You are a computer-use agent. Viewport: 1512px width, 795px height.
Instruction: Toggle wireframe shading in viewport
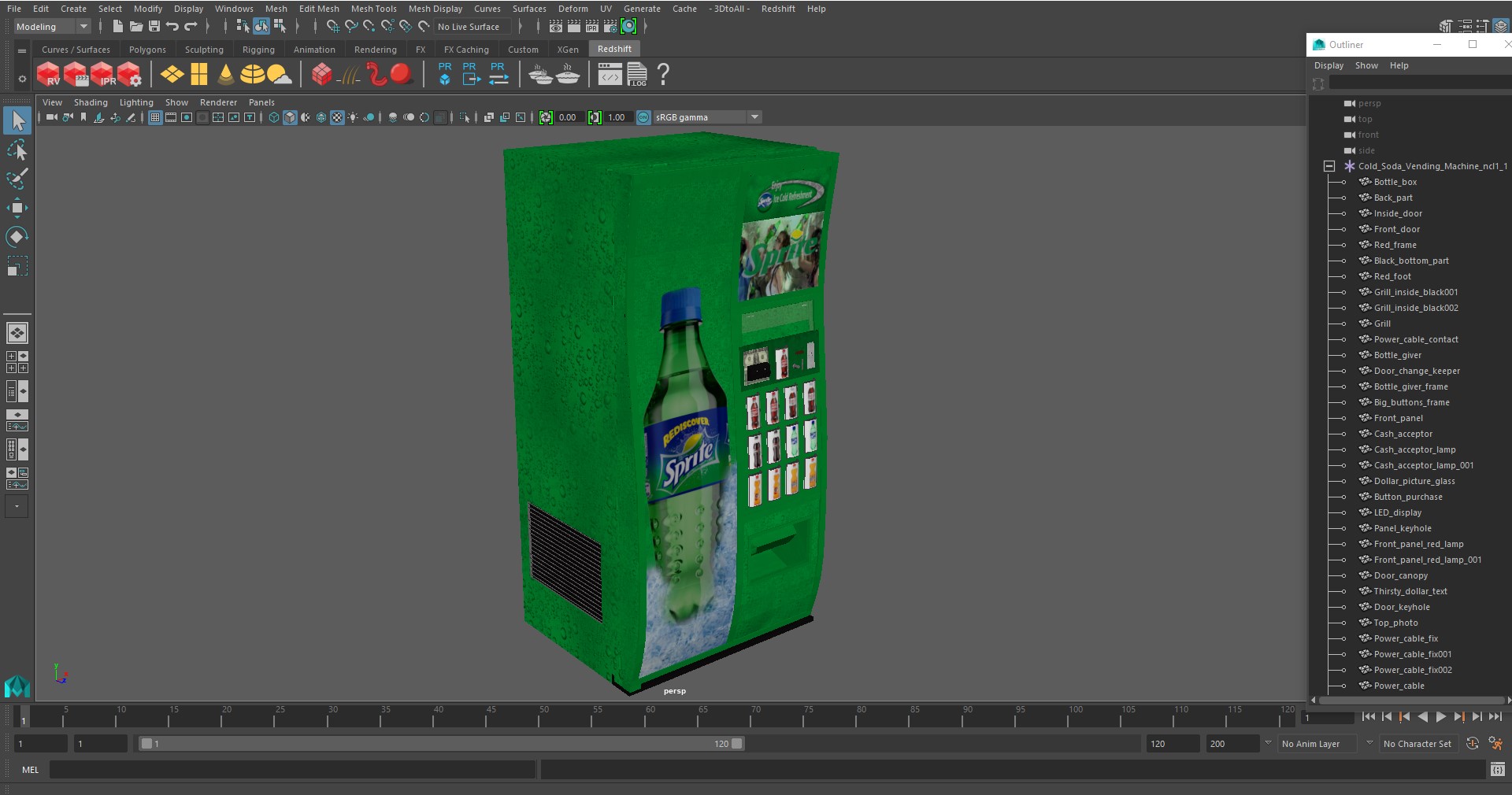[274, 117]
